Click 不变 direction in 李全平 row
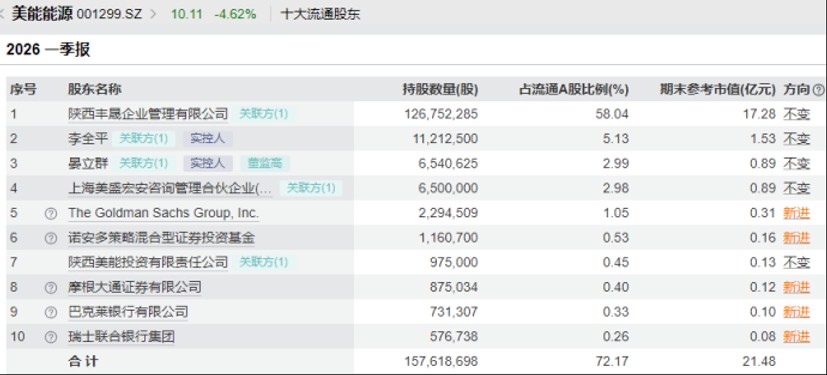The width and height of the screenshot is (827, 375). [x=796, y=139]
